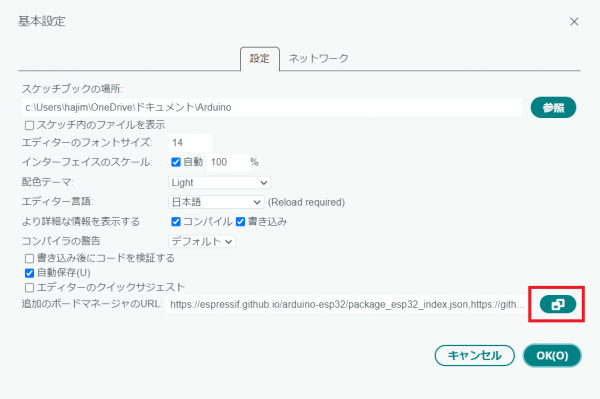The width and height of the screenshot is (600, 399).
Task: Switch to the 設定 tab
Action: click(260, 59)
